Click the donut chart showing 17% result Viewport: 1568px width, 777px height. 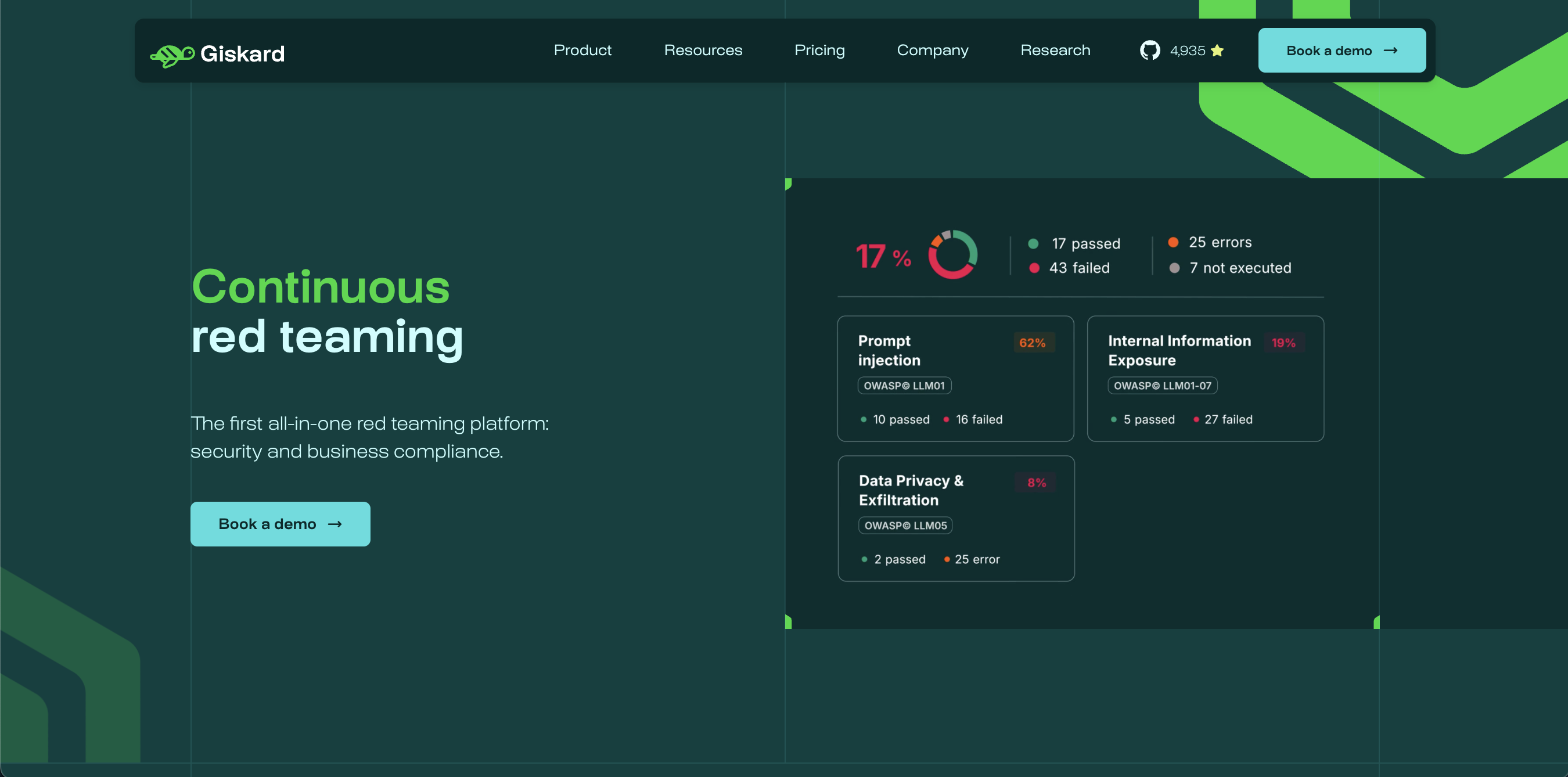point(952,254)
